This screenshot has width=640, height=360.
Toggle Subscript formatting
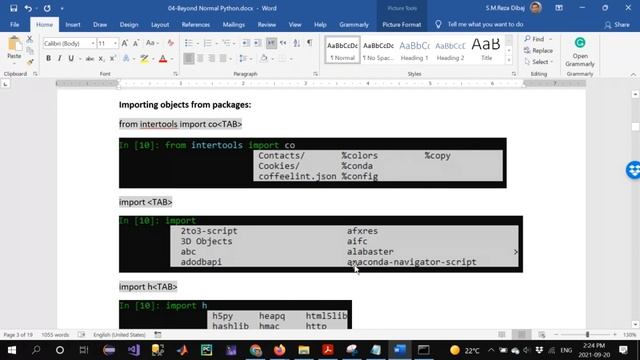coord(101,59)
